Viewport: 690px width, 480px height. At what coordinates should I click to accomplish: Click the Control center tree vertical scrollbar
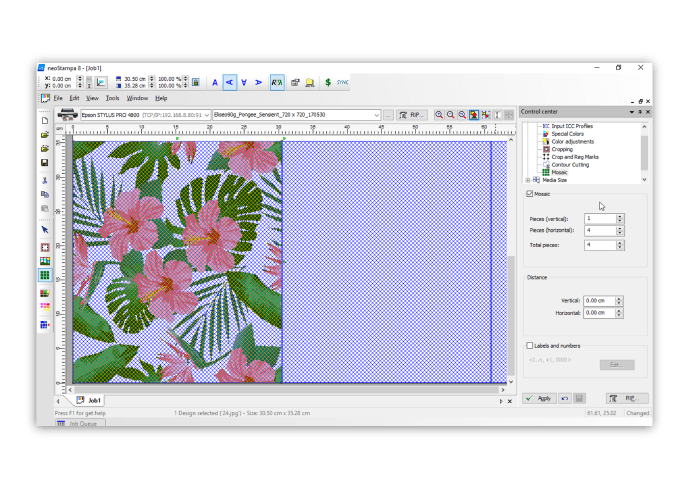point(644,153)
